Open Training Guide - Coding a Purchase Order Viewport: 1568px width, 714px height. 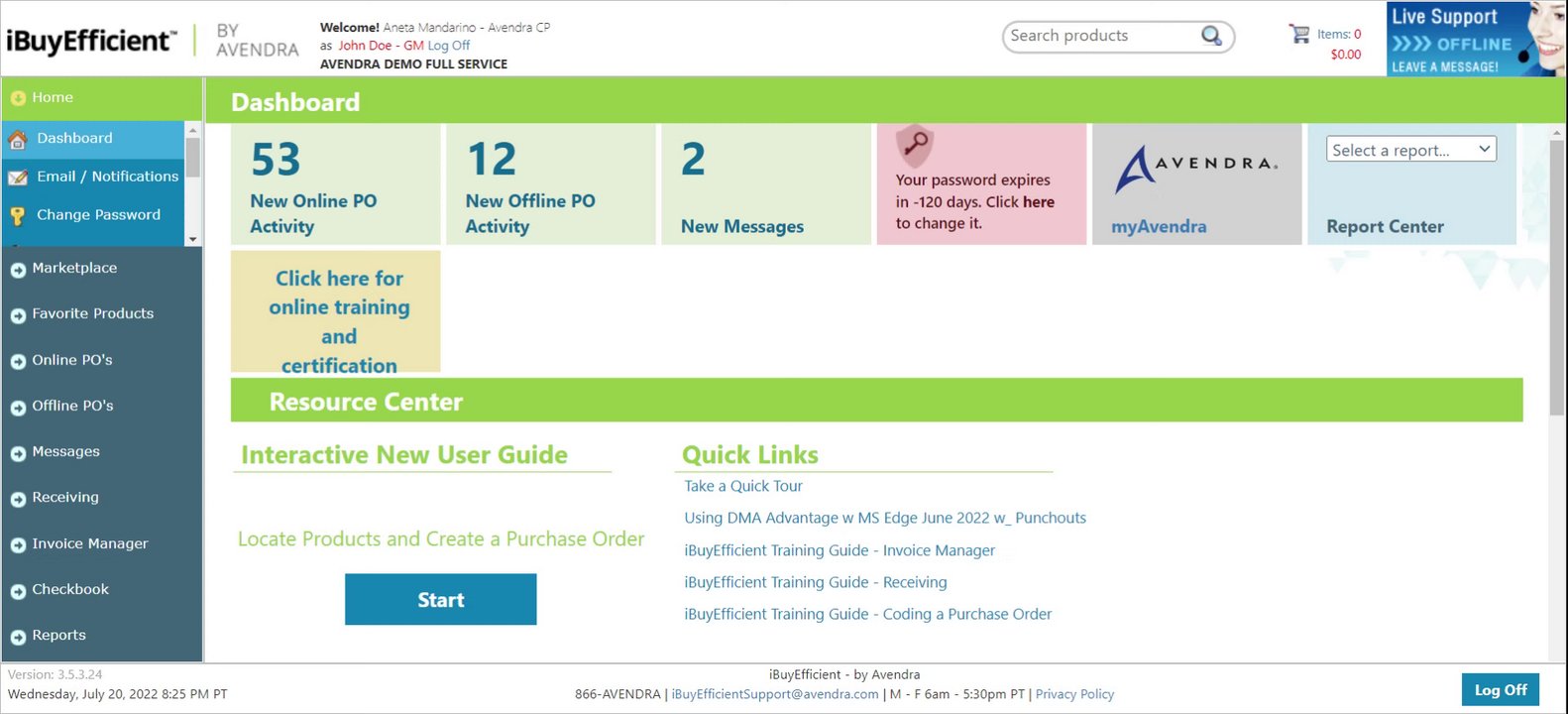point(868,614)
